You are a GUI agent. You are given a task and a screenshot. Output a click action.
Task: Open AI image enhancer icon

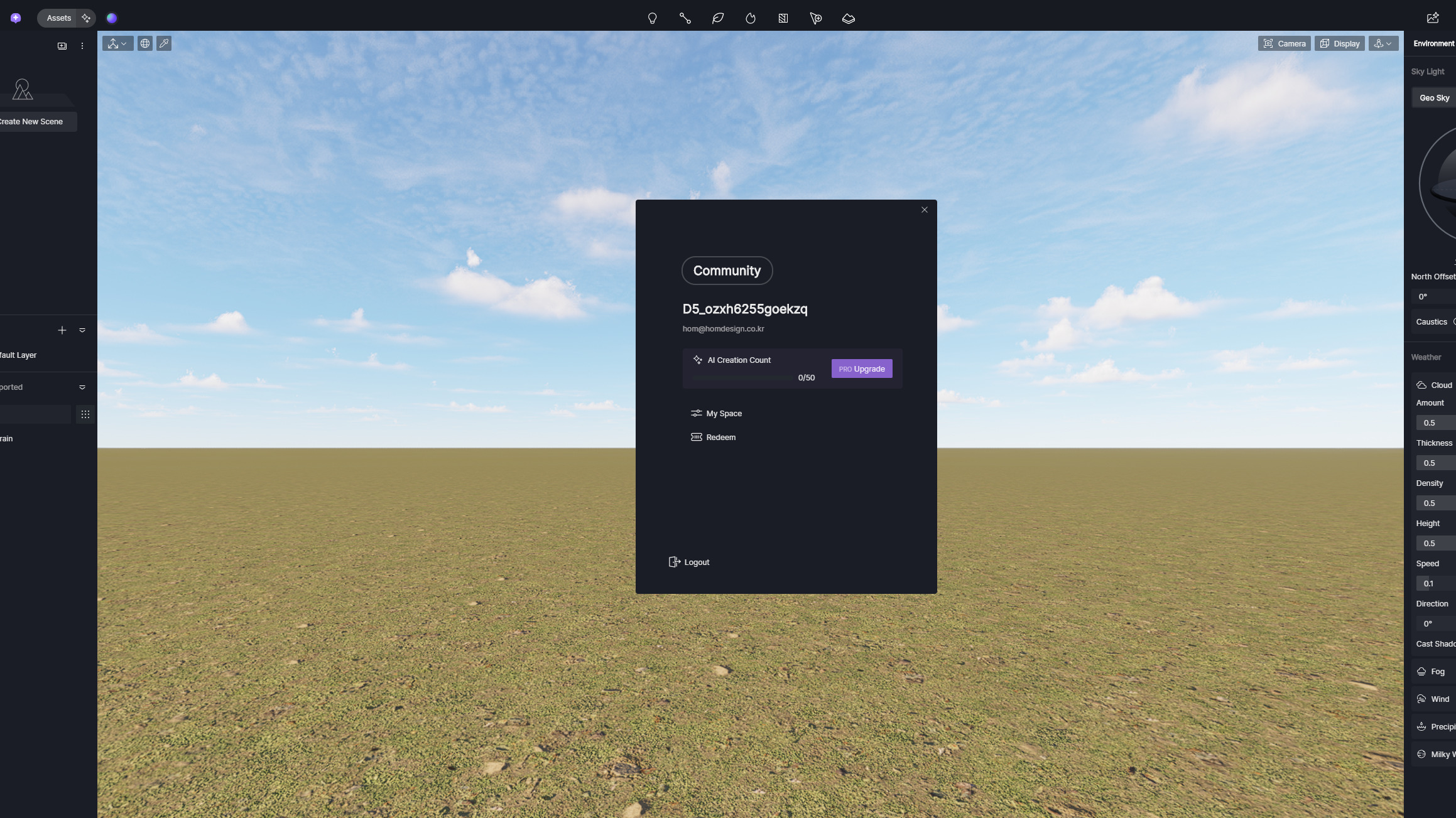1433,18
